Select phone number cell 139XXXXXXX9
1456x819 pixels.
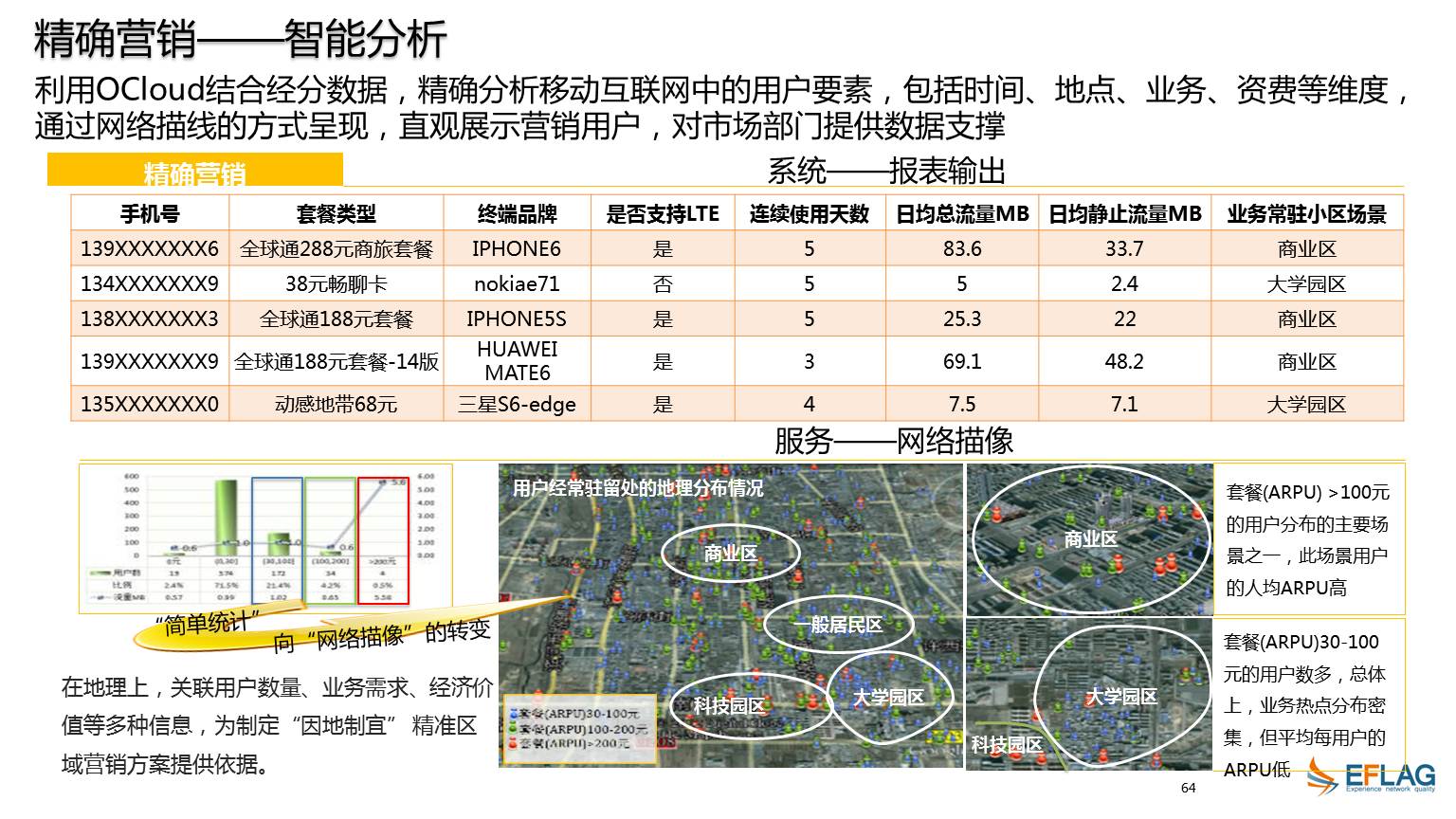click(x=150, y=361)
